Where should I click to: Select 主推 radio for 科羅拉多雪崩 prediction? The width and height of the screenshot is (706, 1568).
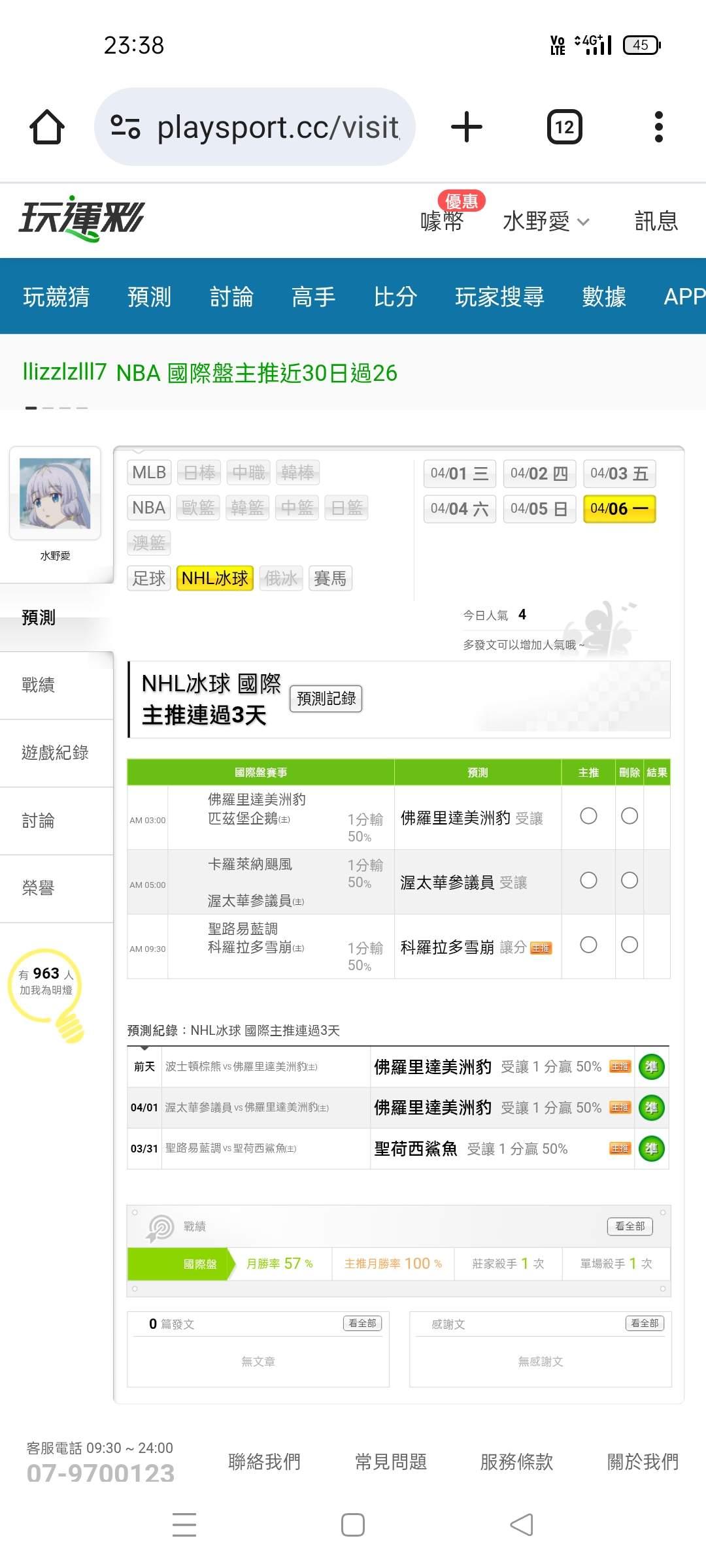(588, 945)
